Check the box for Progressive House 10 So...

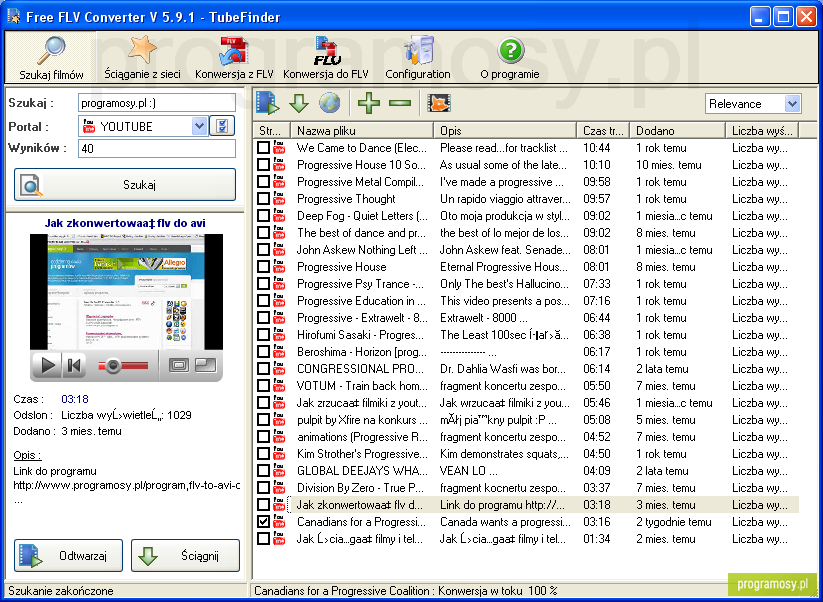pyautogui.click(x=263, y=165)
